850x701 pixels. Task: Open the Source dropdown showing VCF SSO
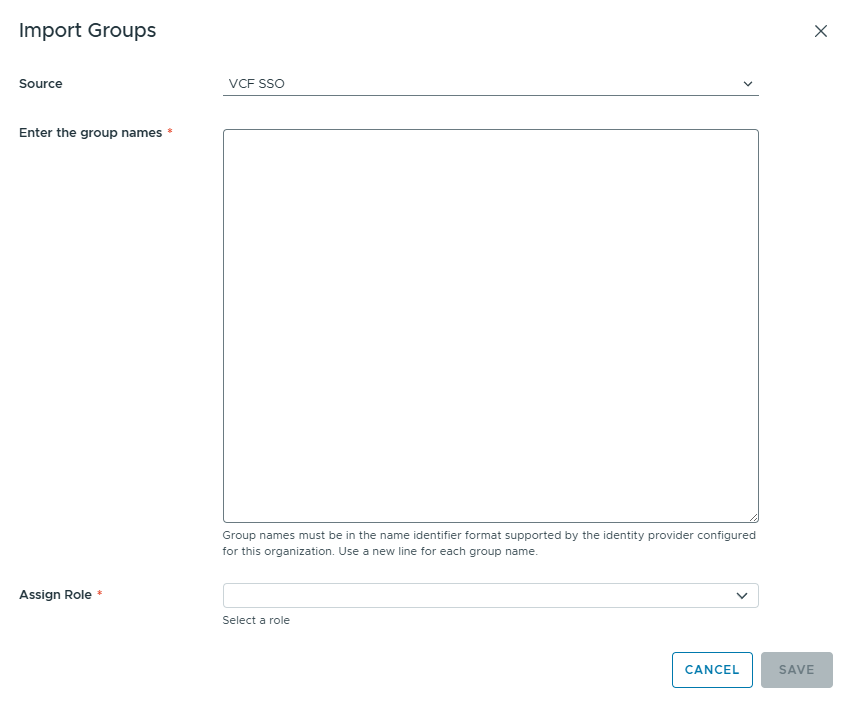click(x=491, y=84)
